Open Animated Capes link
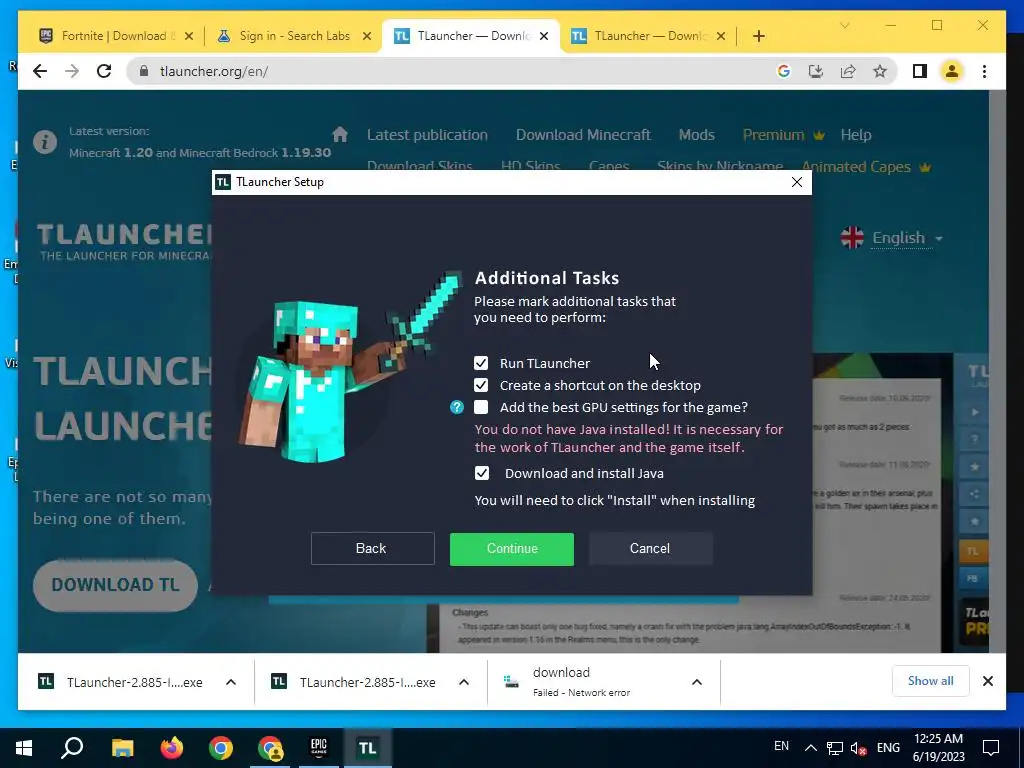The height and width of the screenshot is (768, 1024). tap(866, 167)
